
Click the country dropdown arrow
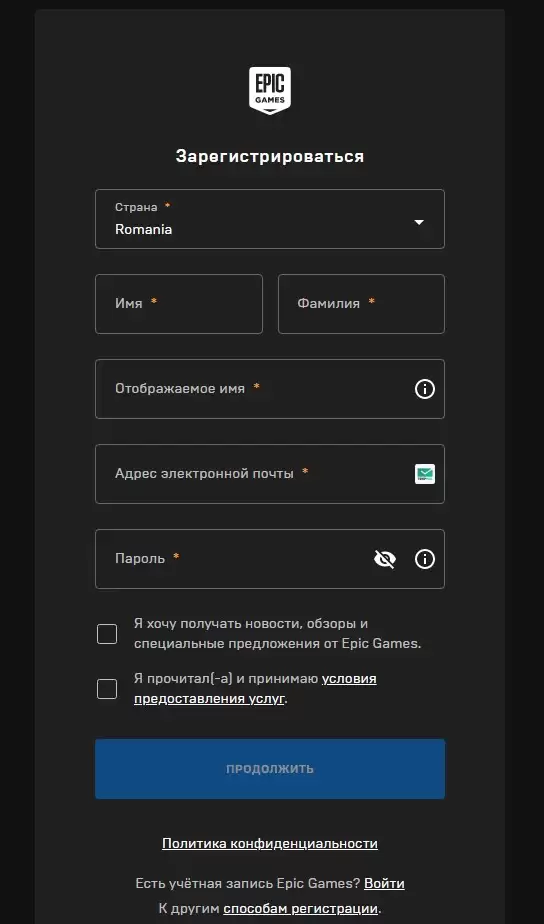coord(419,222)
